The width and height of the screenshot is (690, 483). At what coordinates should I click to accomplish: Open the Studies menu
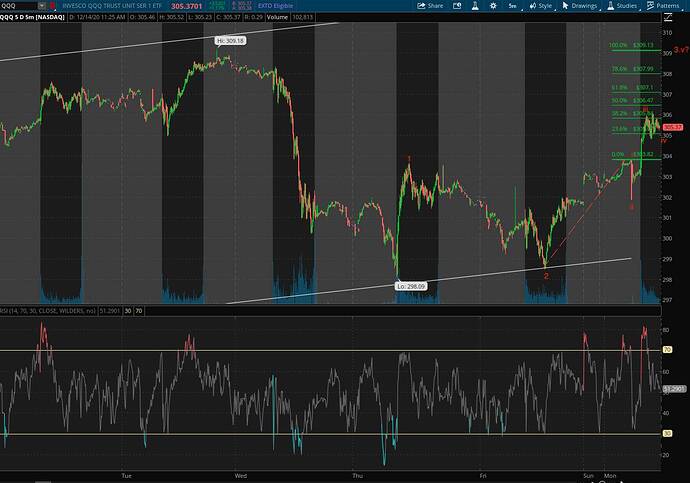(x=622, y=6)
